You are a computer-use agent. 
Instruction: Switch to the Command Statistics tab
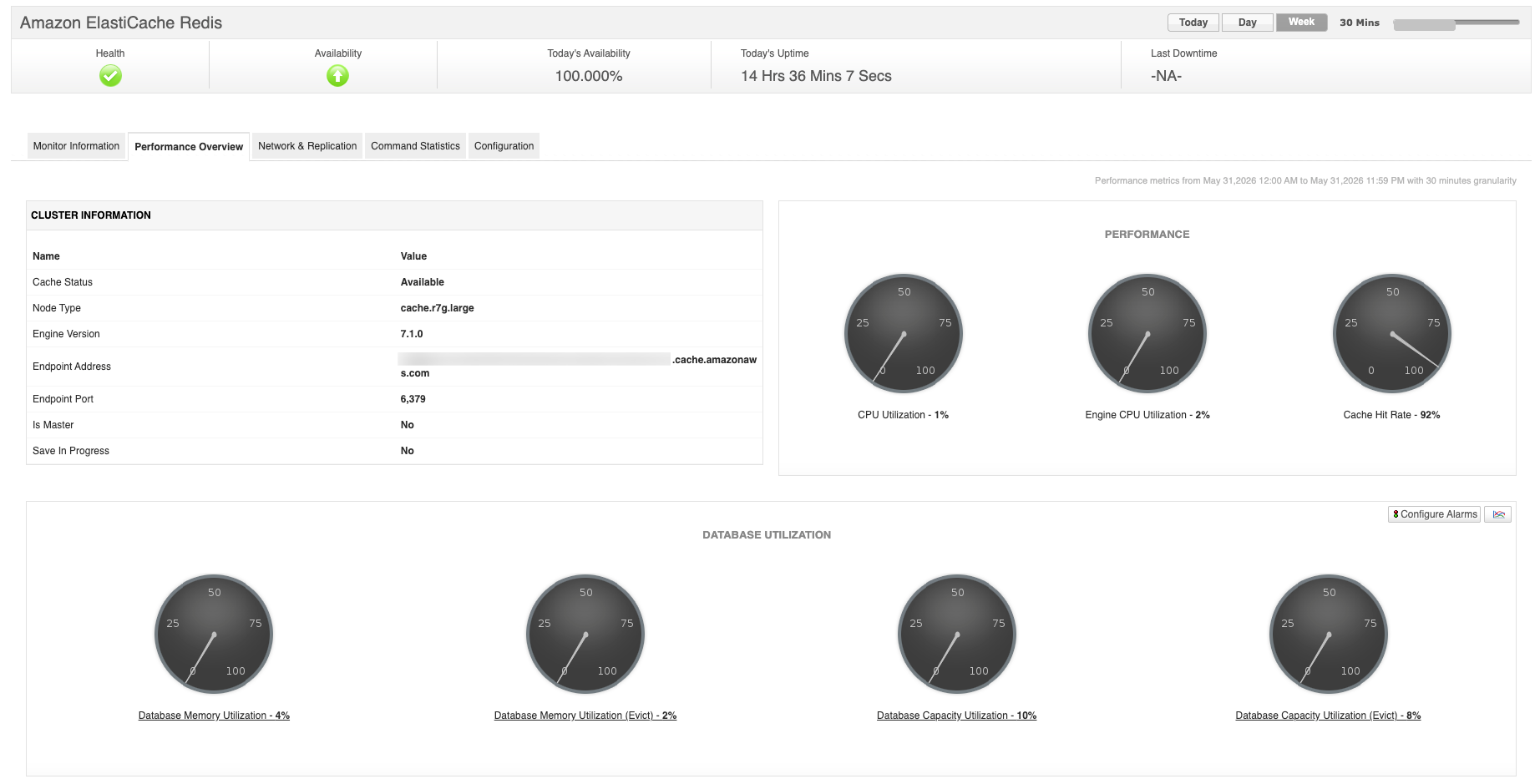click(415, 146)
